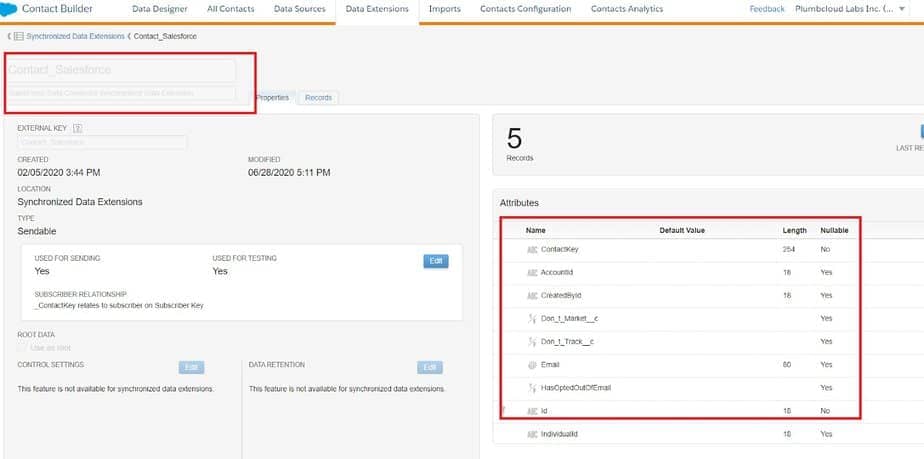Image resolution: width=924 pixels, height=459 pixels.
Task: Select the HasOptedOutOfEmail attribute name
Action: 576,388
